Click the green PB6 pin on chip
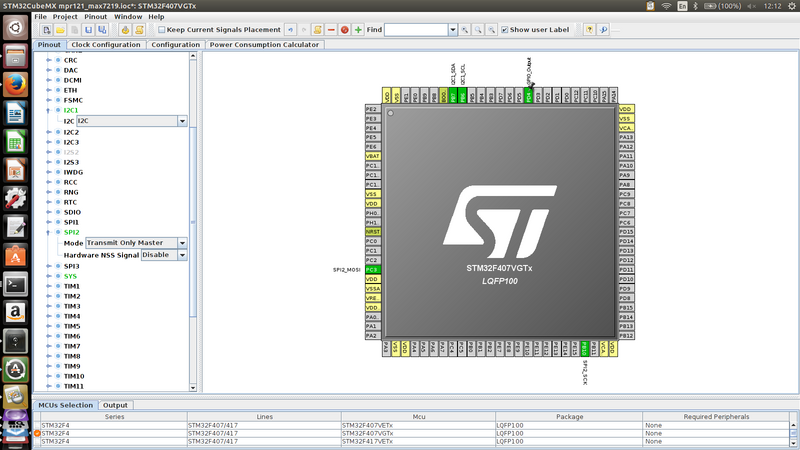 click(462, 95)
